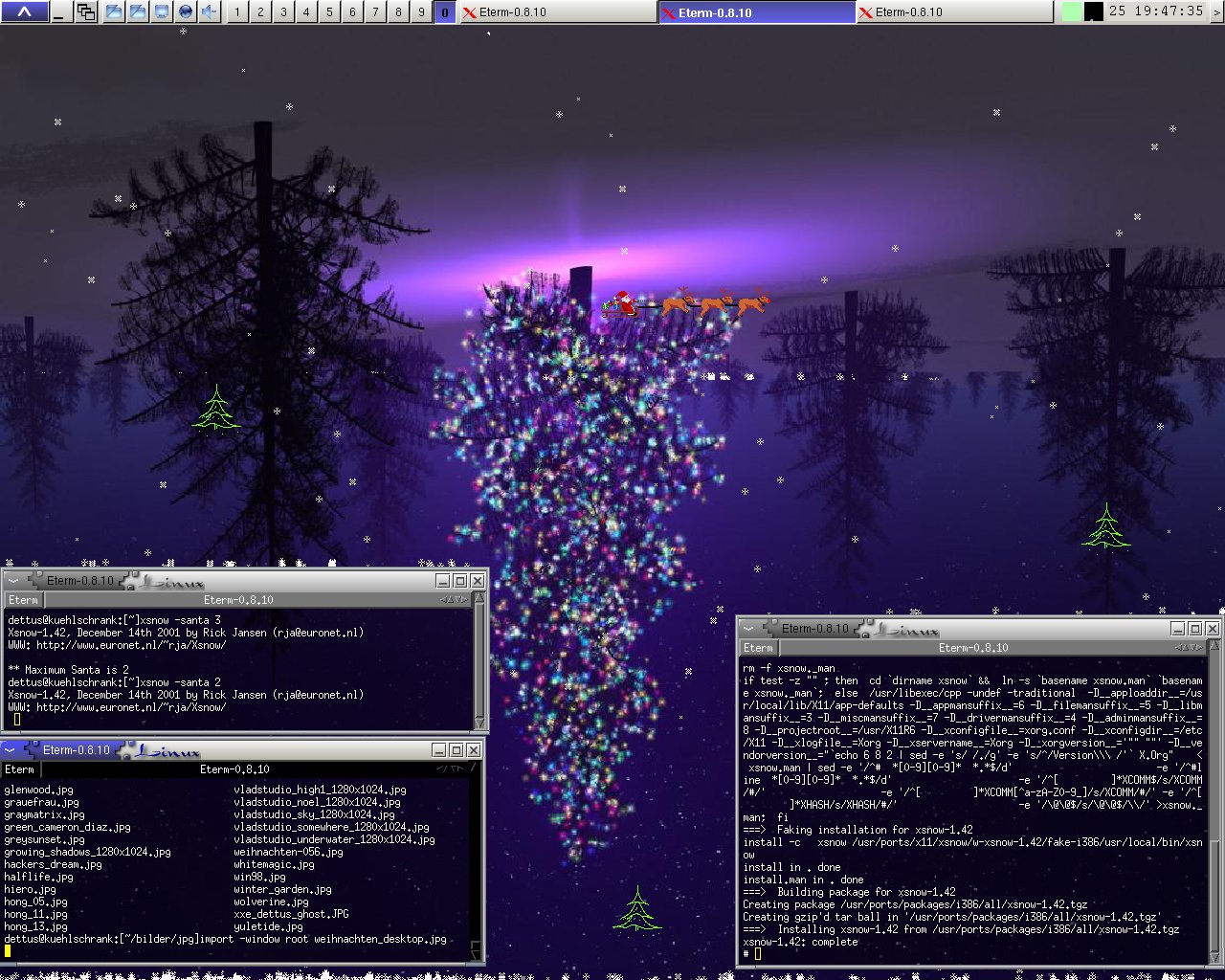Viewport: 1225px width, 980px height.
Task: Click the file name growing_shadows_1280x1024.jpg
Action: tap(87, 852)
